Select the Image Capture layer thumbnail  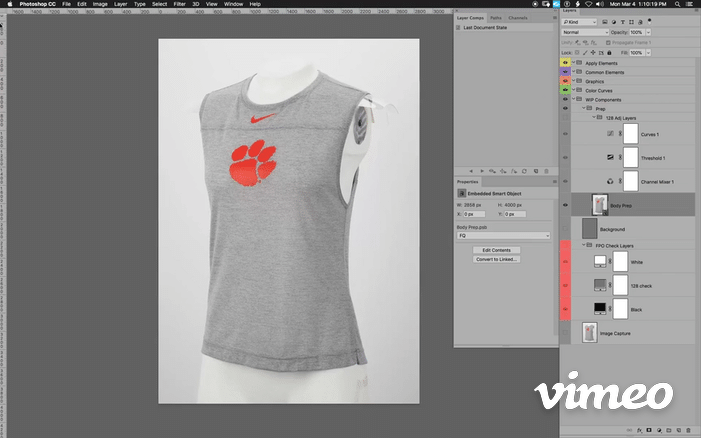(x=590, y=333)
